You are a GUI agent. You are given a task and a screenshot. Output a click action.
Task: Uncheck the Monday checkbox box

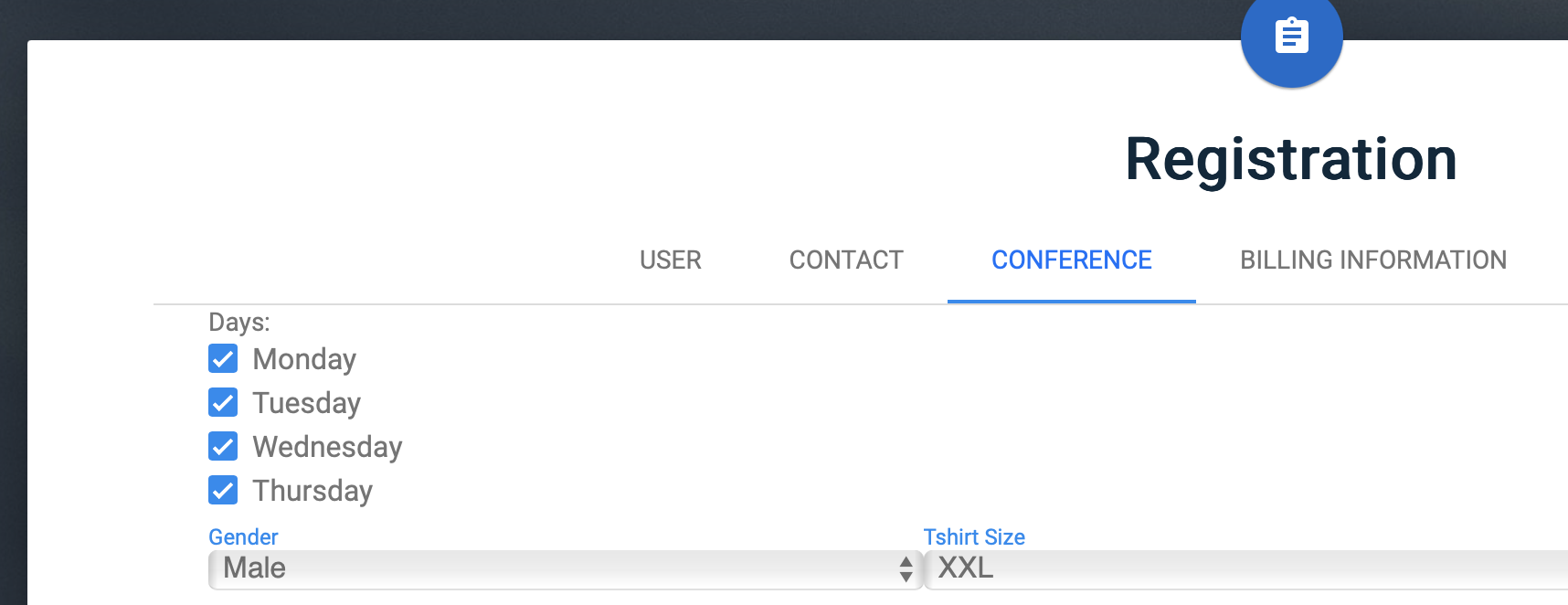223,358
